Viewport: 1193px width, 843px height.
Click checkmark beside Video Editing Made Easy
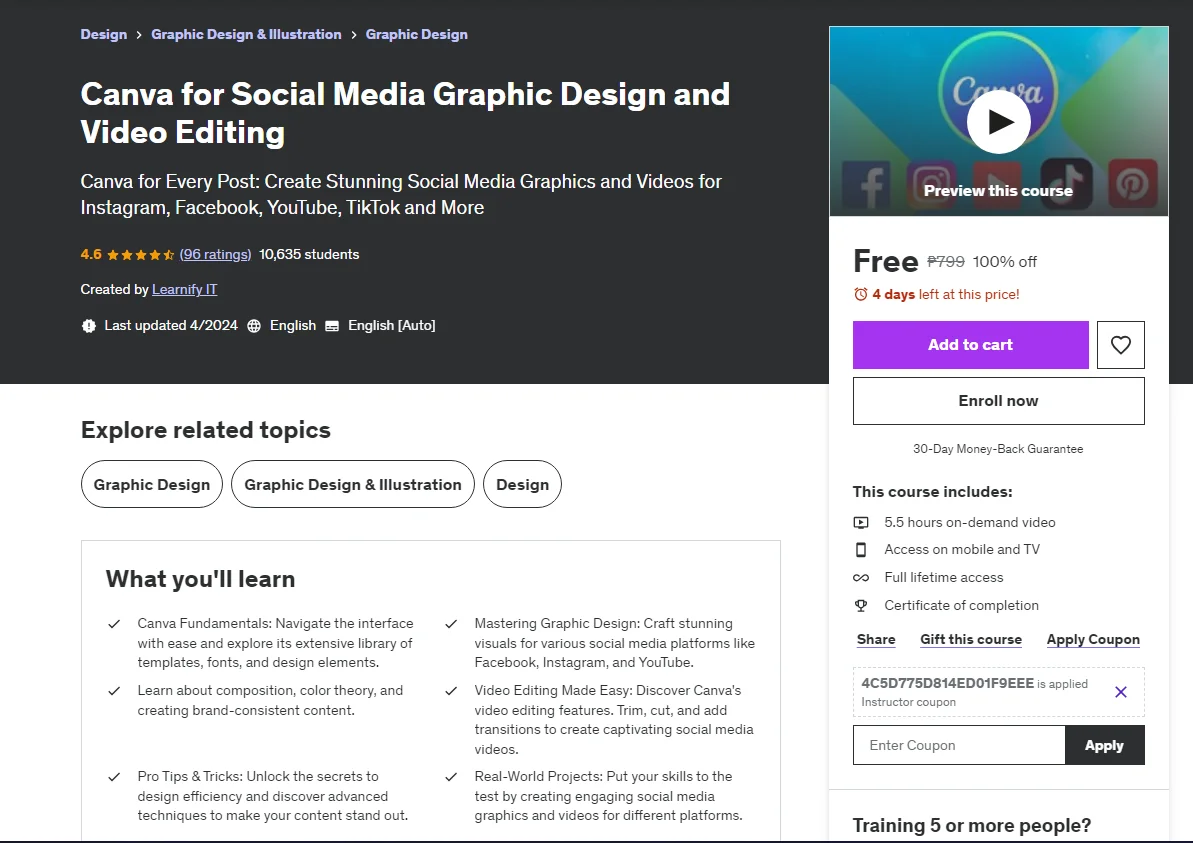pos(451,691)
